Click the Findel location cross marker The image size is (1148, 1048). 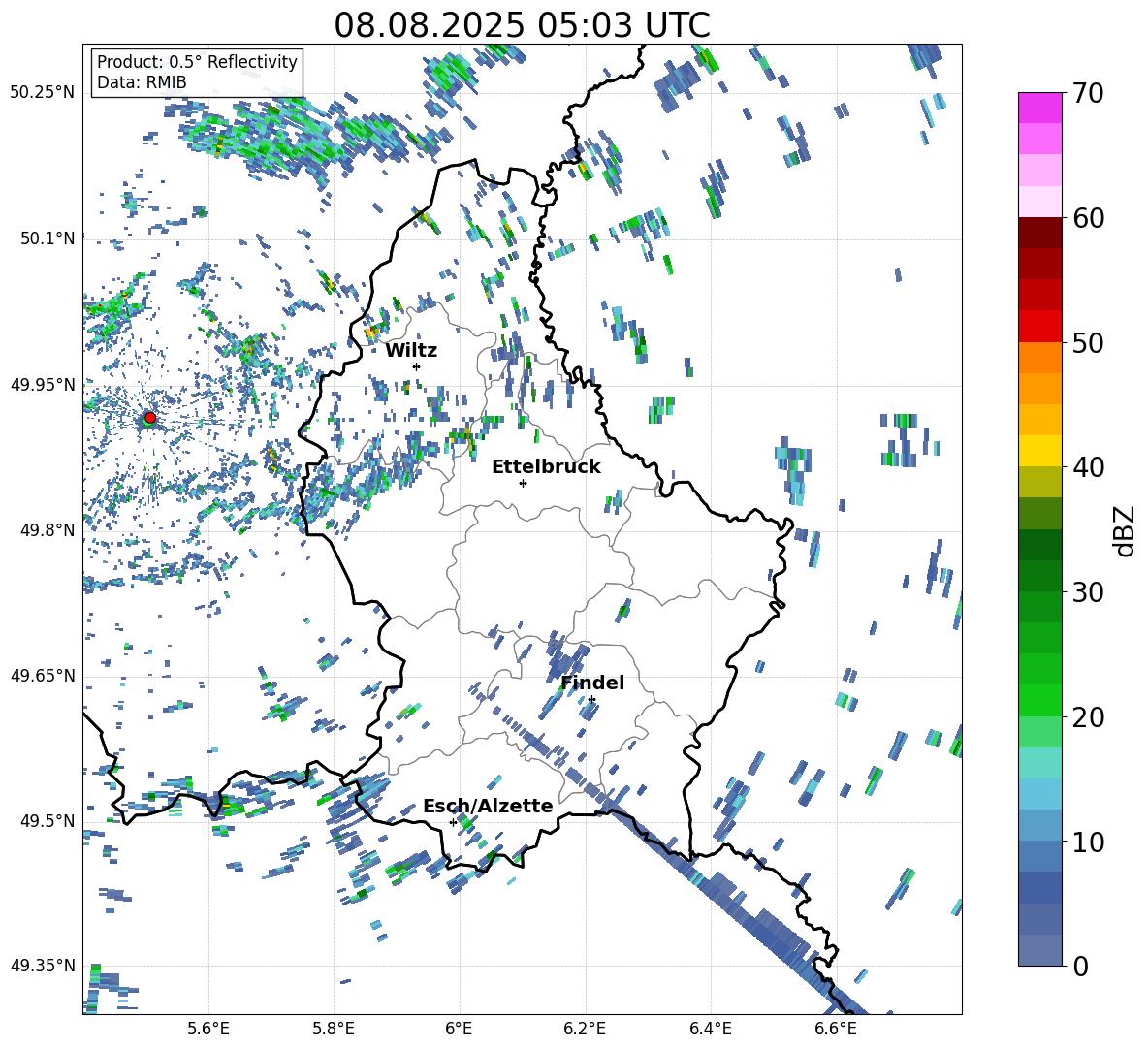point(591,700)
